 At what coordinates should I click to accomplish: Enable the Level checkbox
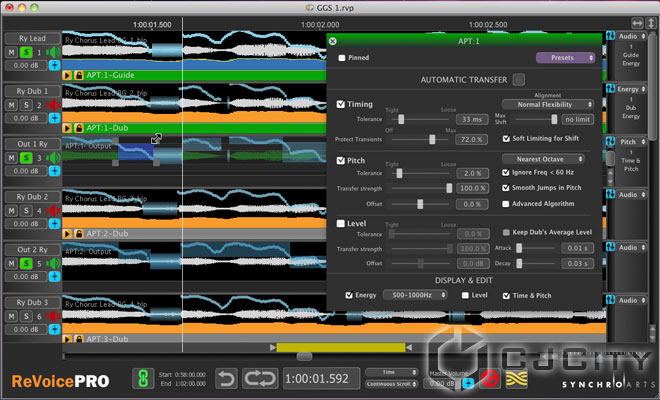[341, 224]
